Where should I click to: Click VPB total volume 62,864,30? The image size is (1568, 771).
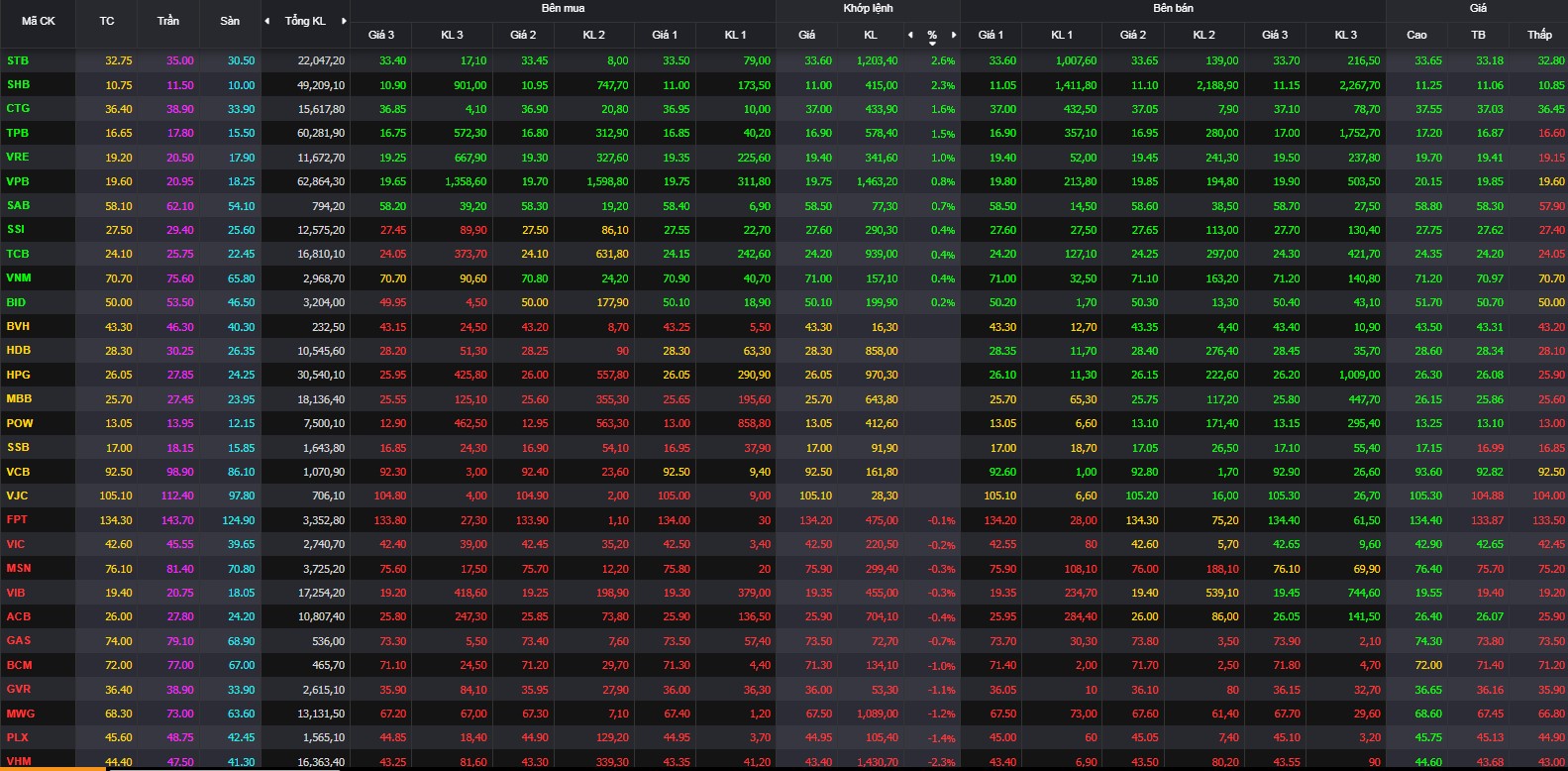(321, 181)
